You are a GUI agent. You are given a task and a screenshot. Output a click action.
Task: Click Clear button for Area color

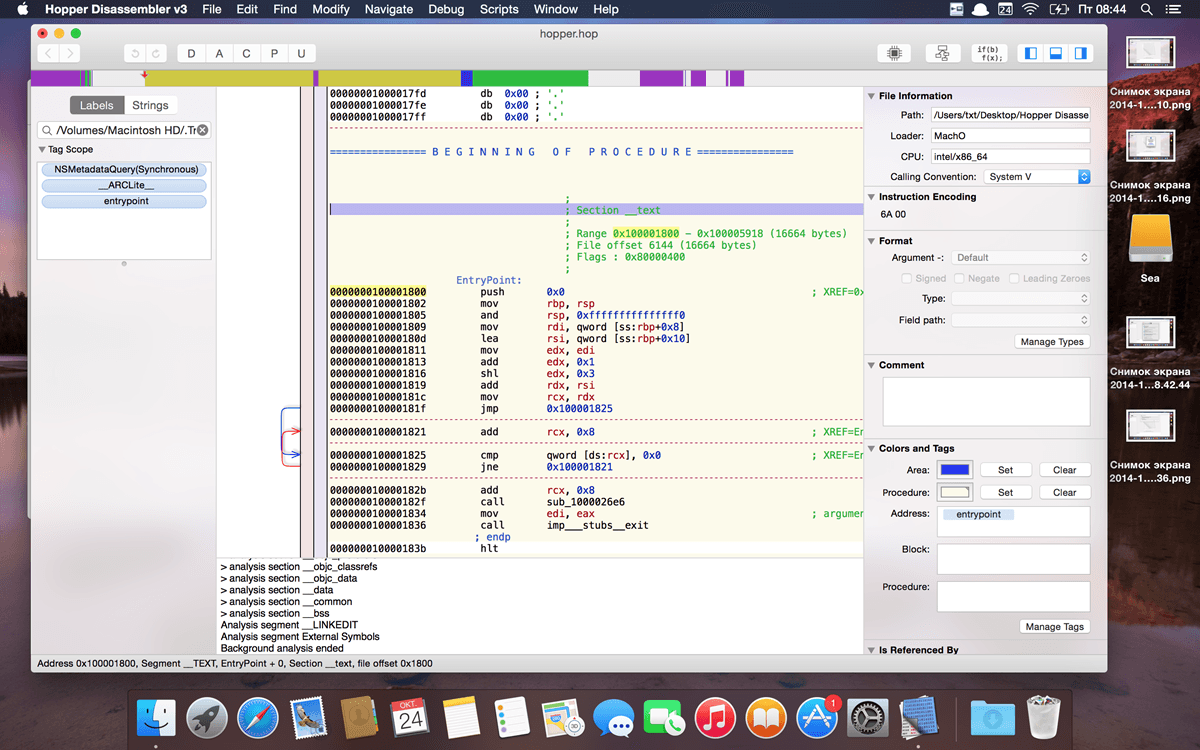pos(1065,470)
